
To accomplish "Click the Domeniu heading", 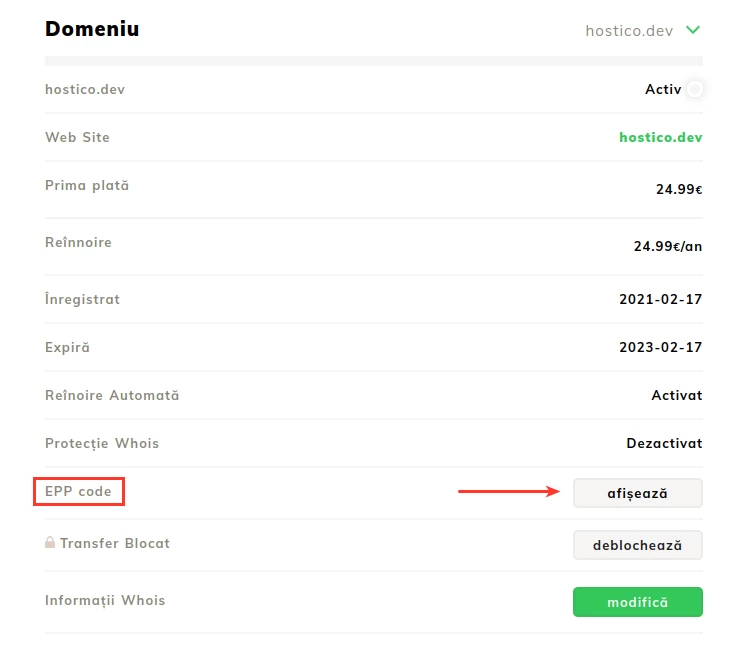I will (x=92, y=29).
